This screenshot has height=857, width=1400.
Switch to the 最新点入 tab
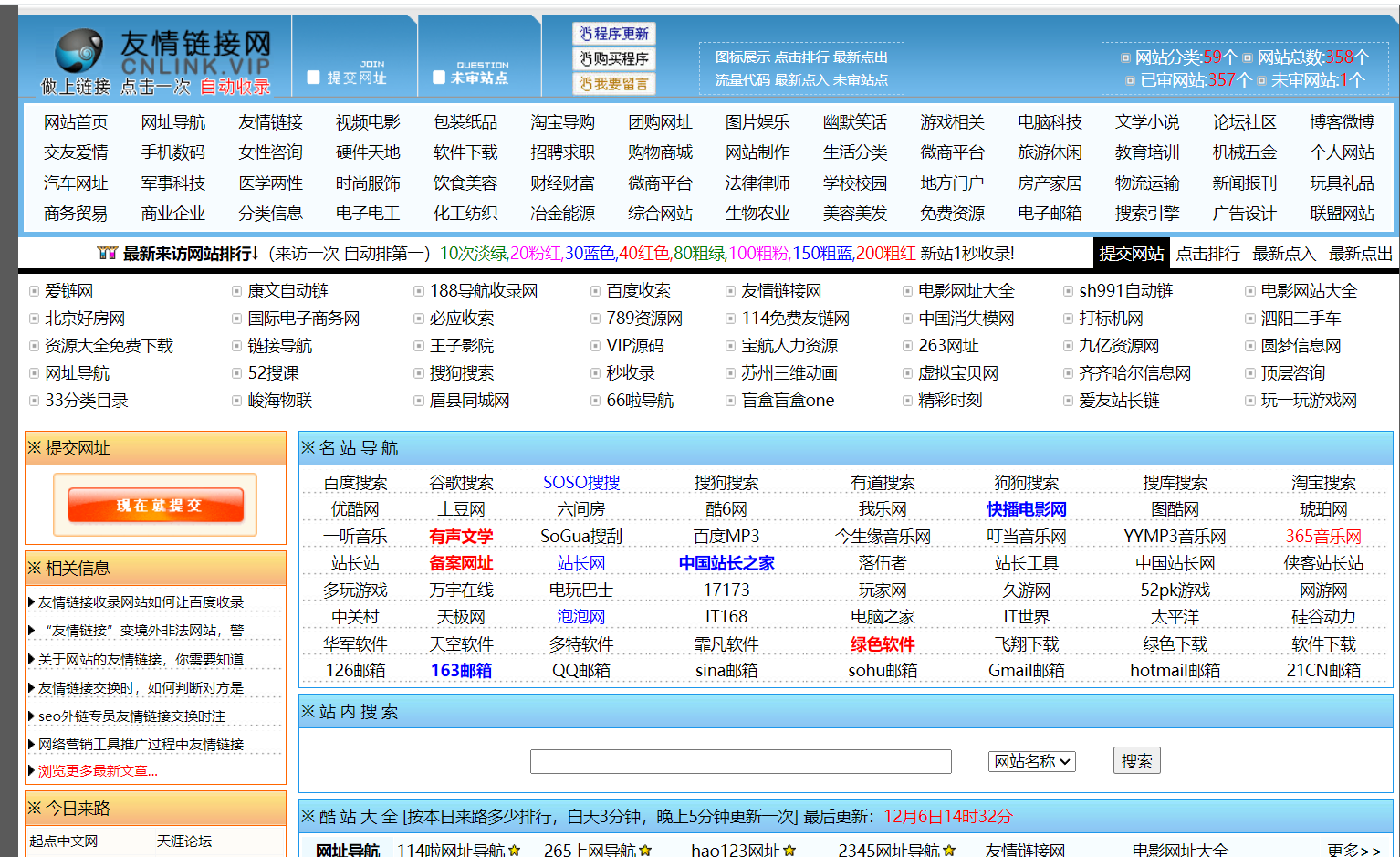point(1284,253)
